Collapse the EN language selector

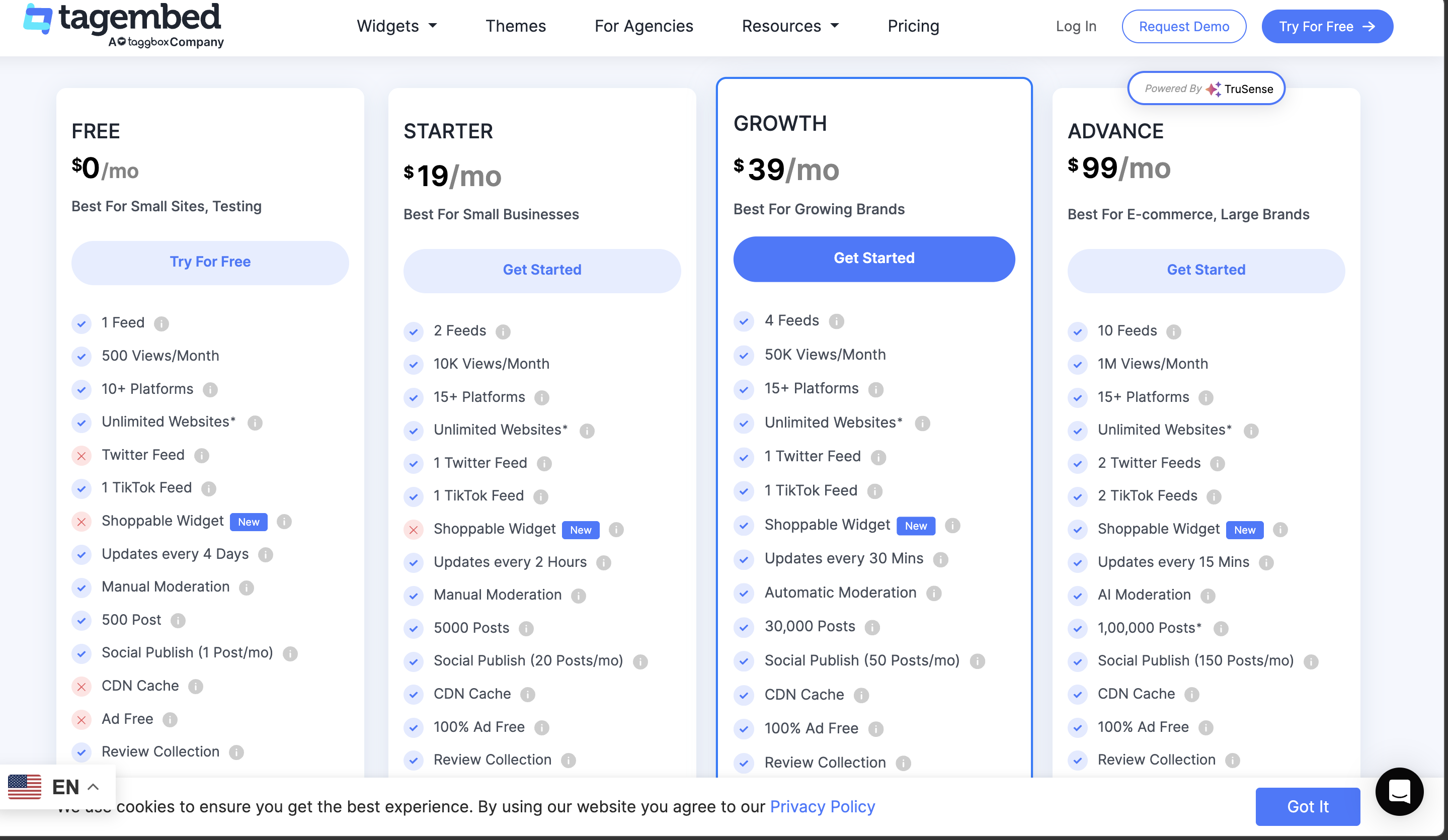point(94,787)
